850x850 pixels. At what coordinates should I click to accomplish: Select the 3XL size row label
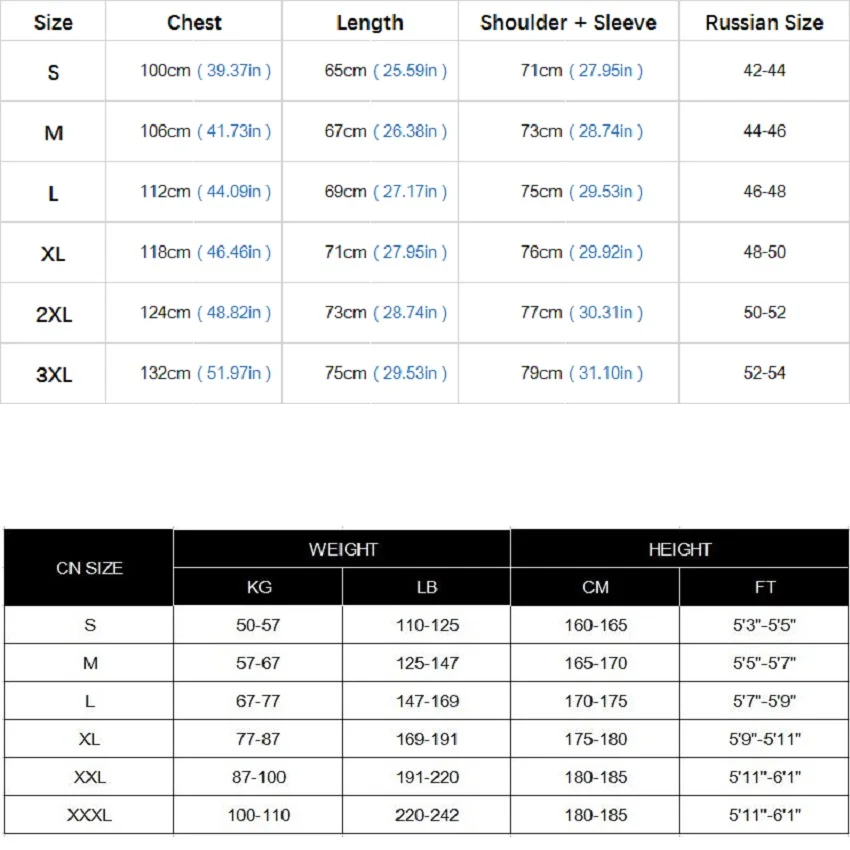[54, 374]
